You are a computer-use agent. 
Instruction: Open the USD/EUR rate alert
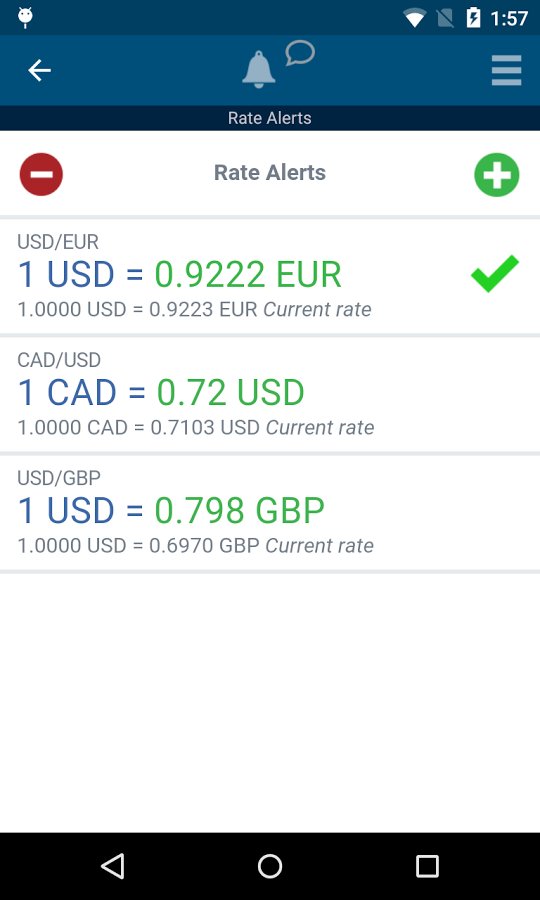pyautogui.click(x=270, y=277)
